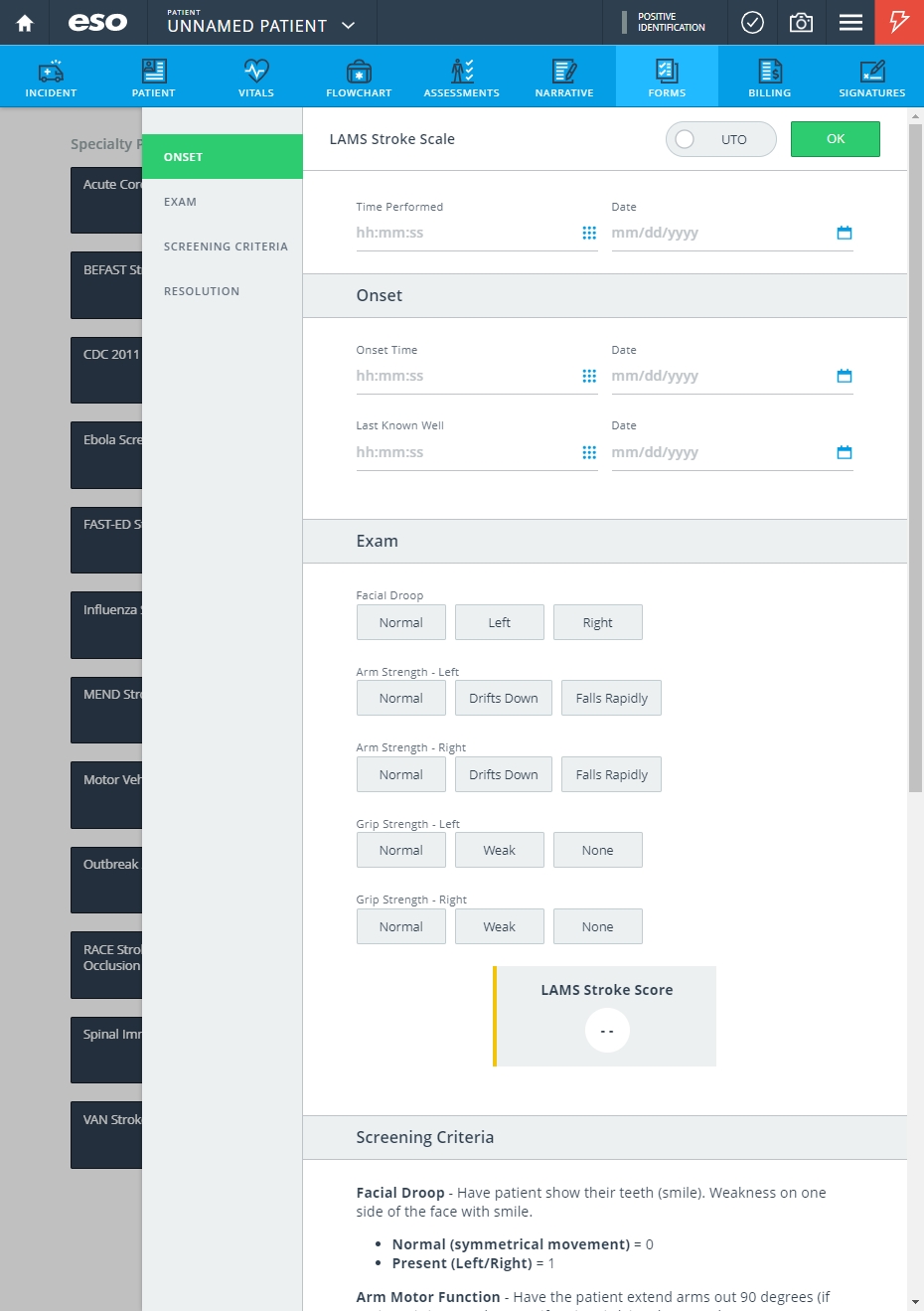Open the Flowchart tab

click(359, 77)
